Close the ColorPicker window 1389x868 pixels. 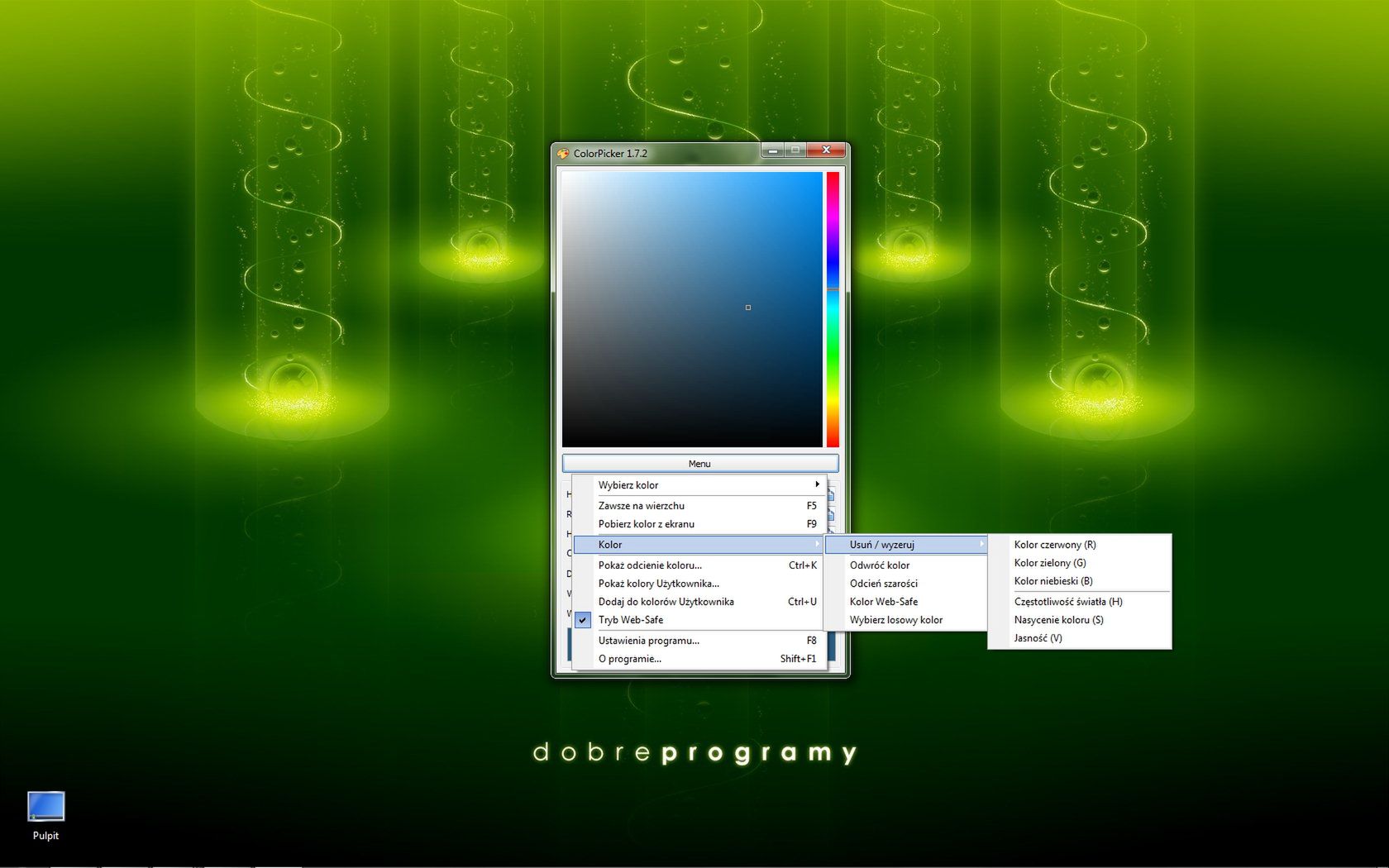[826, 150]
